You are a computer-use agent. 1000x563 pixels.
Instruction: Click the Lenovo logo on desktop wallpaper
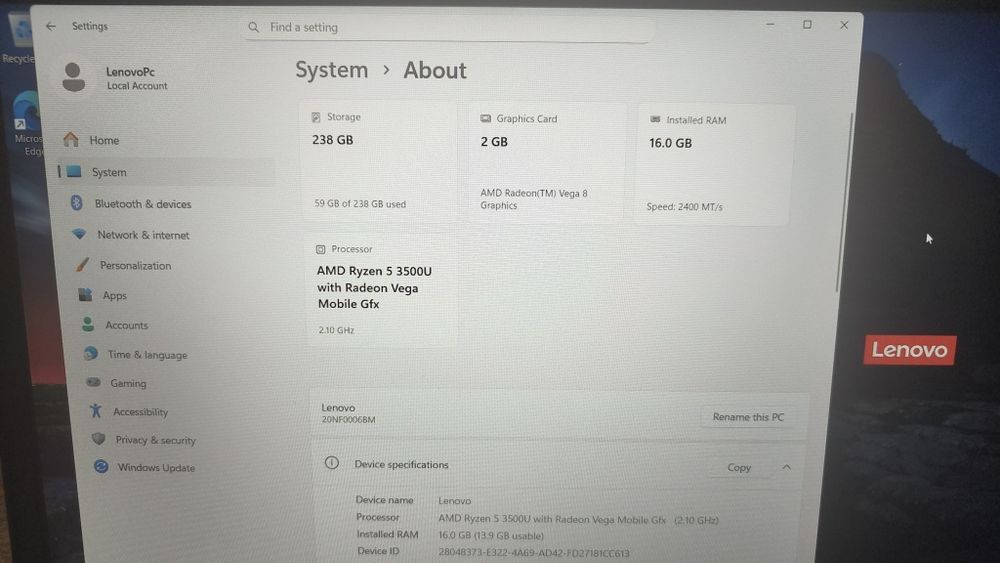[909, 350]
